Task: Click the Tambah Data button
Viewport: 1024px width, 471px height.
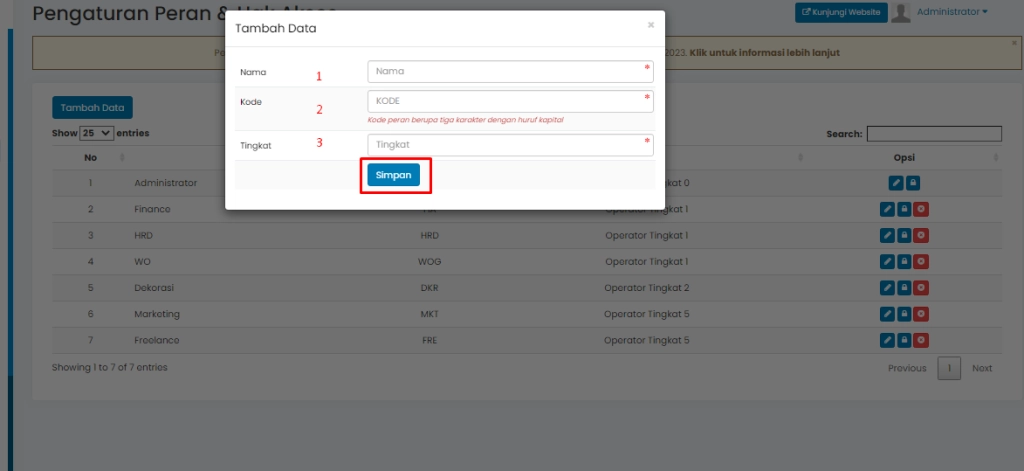Action: tap(92, 107)
